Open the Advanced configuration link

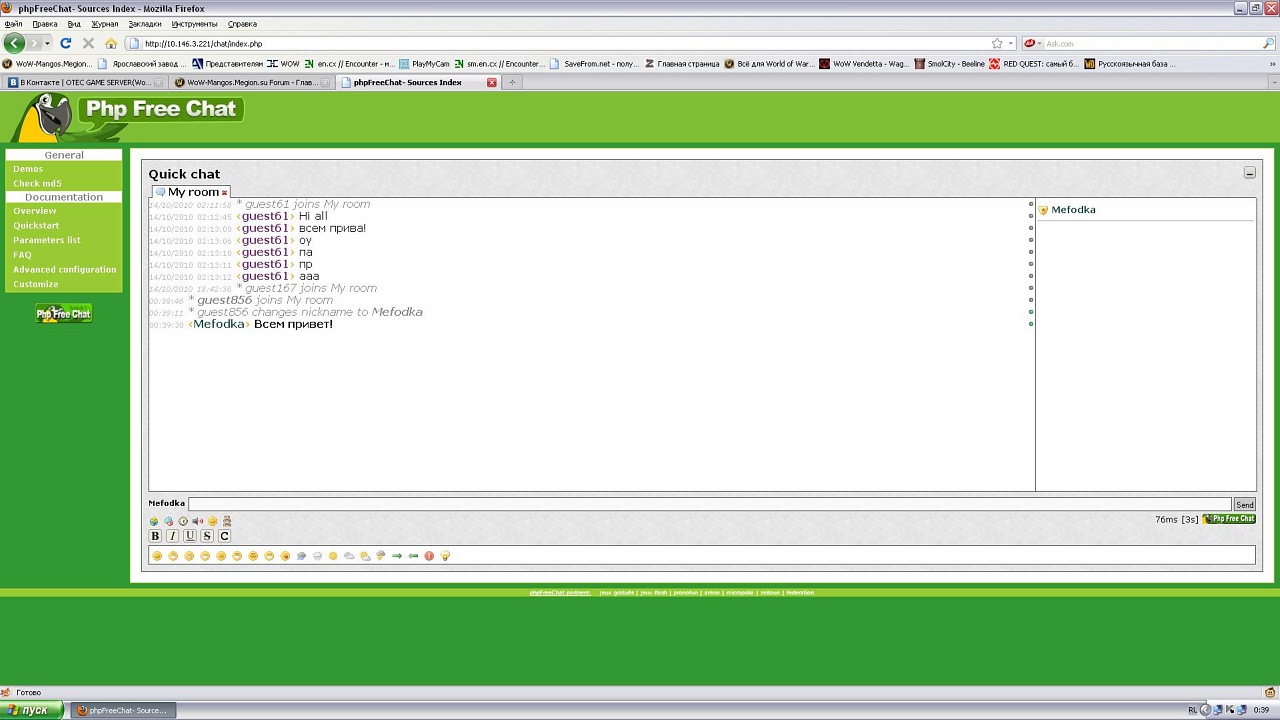pos(65,270)
